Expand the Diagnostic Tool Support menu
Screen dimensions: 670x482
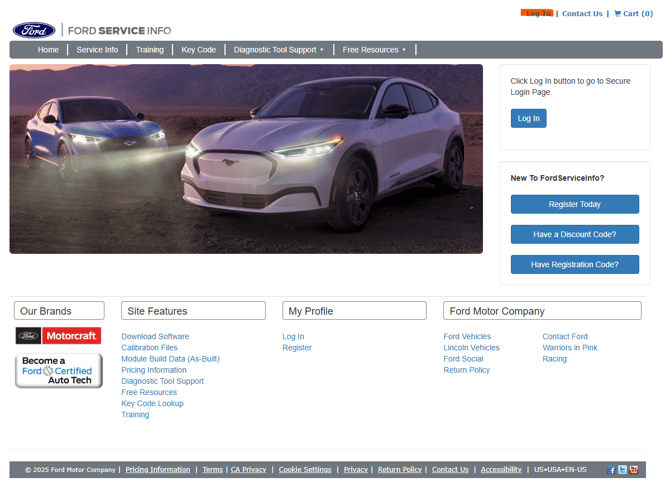coord(279,50)
